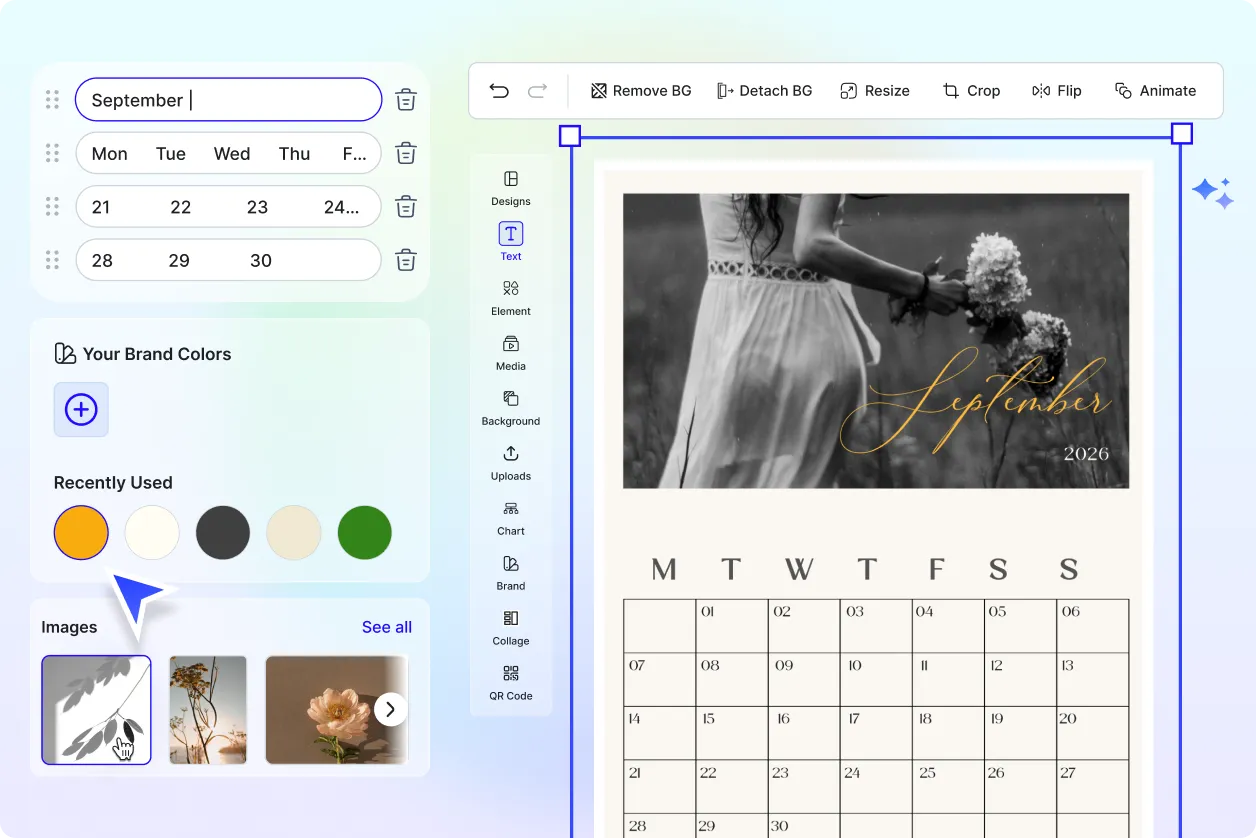This screenshot has width=1256, height=838.
Task: Open the Background sidebar panel
Action: click(x=511, y=407)
